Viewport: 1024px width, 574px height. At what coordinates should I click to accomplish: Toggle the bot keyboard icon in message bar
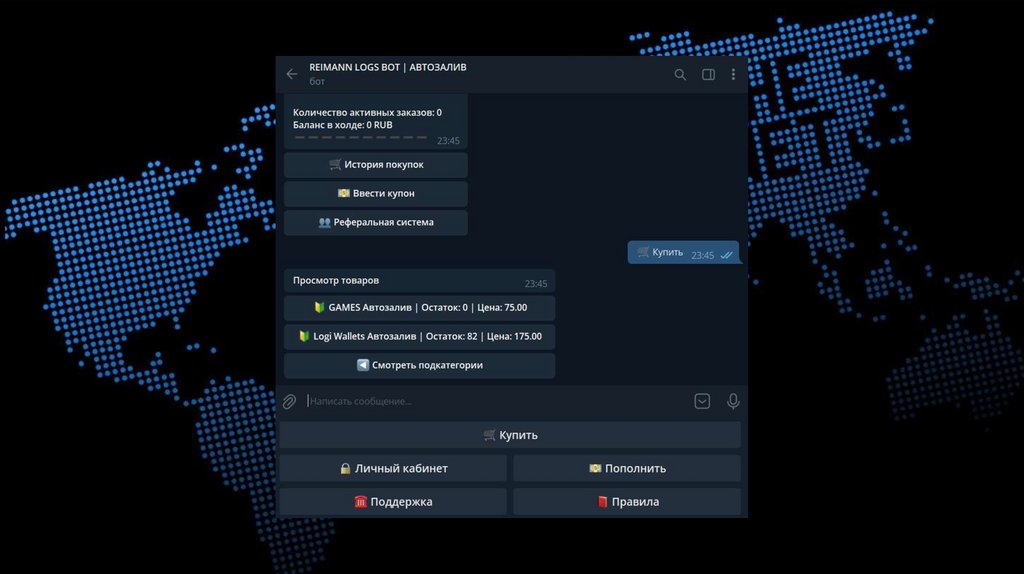click(x=702, y=401)
